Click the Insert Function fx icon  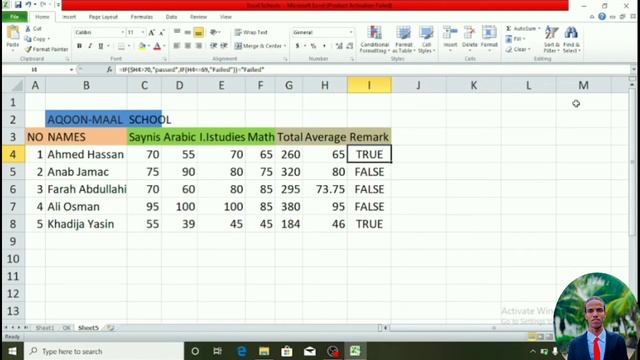[x=109, y=70]
